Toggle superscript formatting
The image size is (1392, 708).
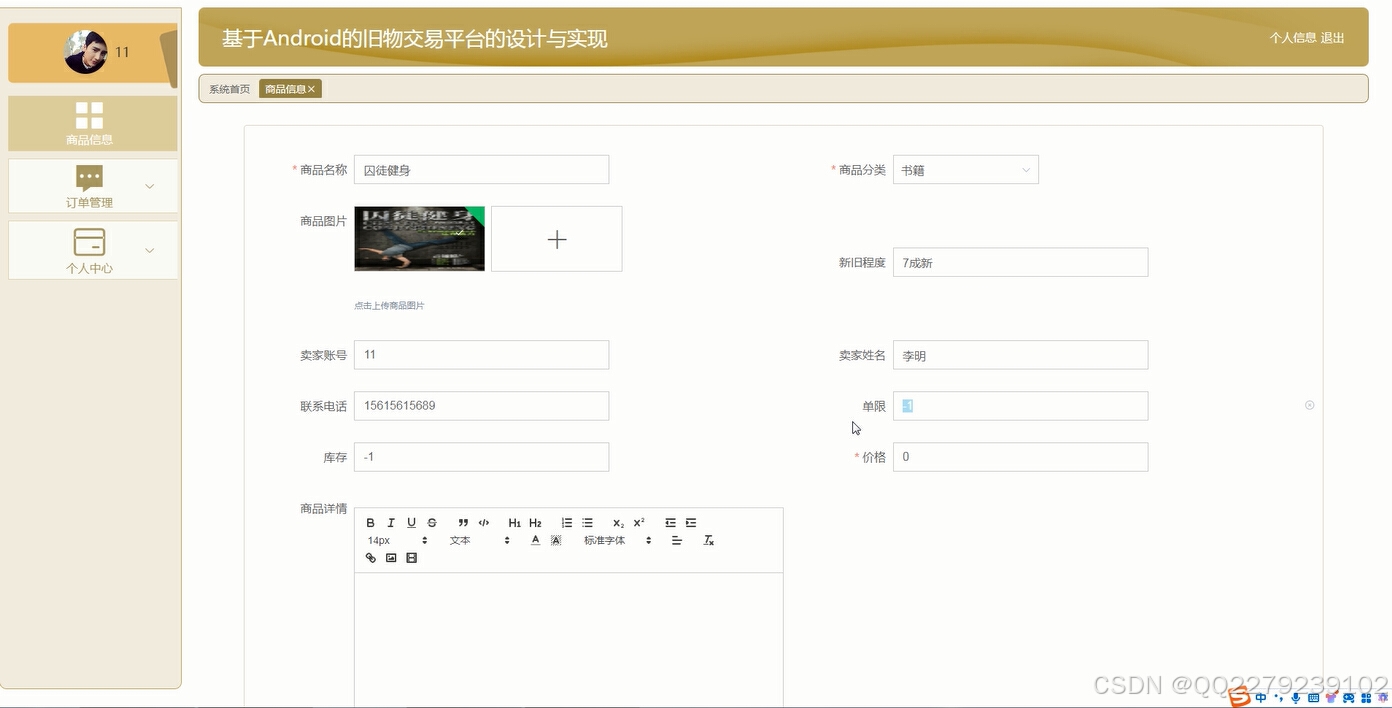pyautogui.click(x=637, y=522)
